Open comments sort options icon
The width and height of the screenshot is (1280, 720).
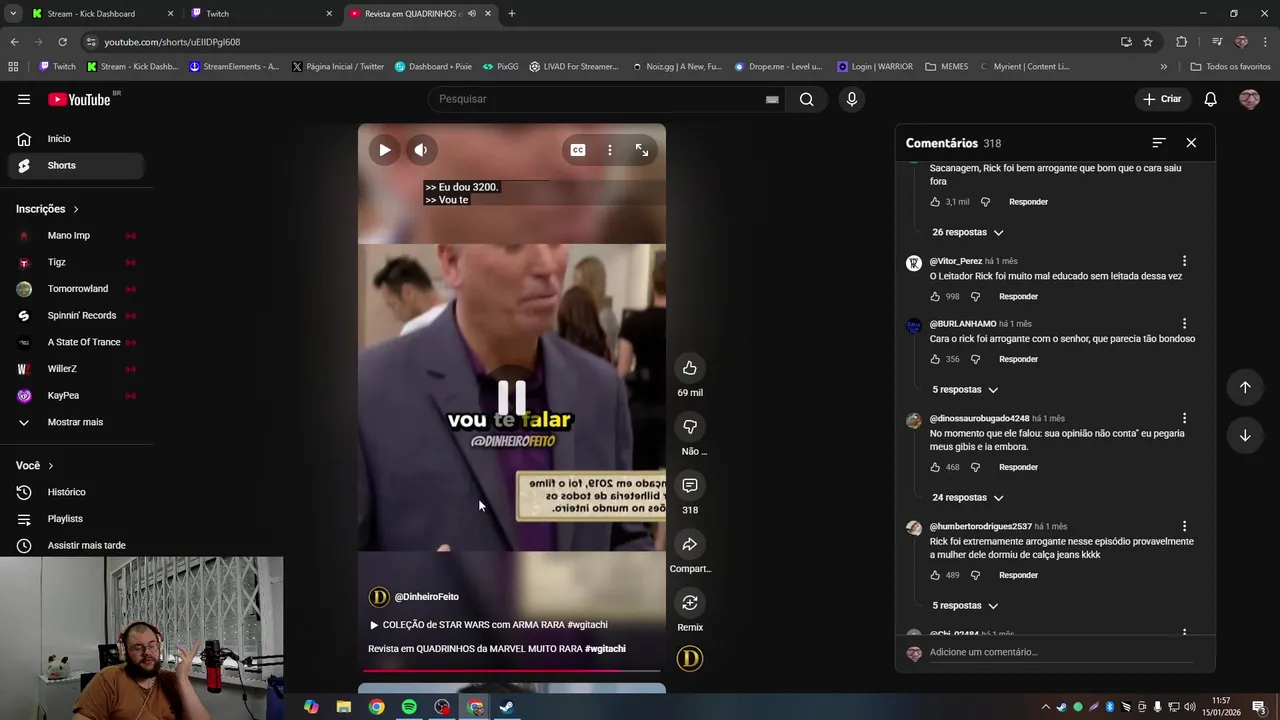tap(1159, 143)
